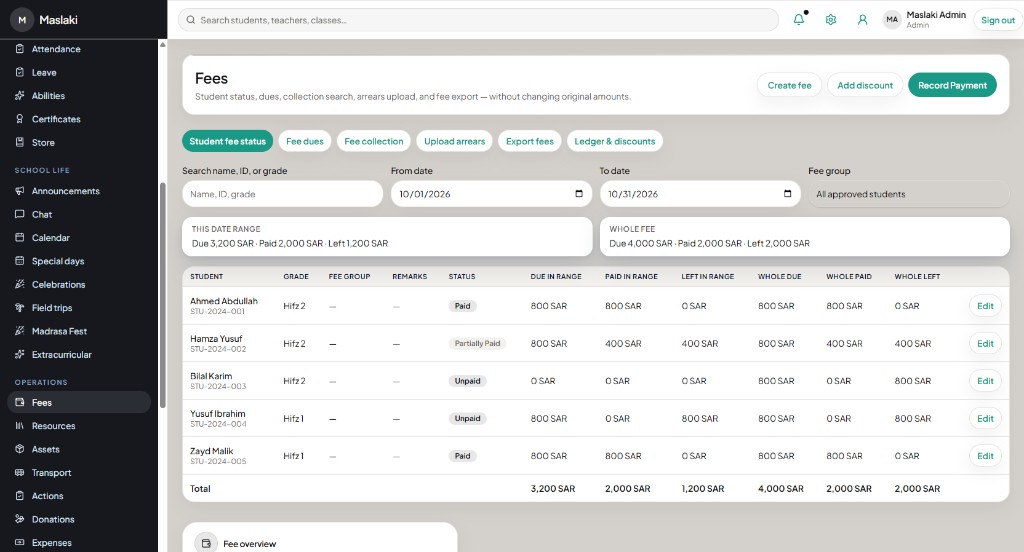Open Attendance from the sidebar

click(x=80, y=49)
